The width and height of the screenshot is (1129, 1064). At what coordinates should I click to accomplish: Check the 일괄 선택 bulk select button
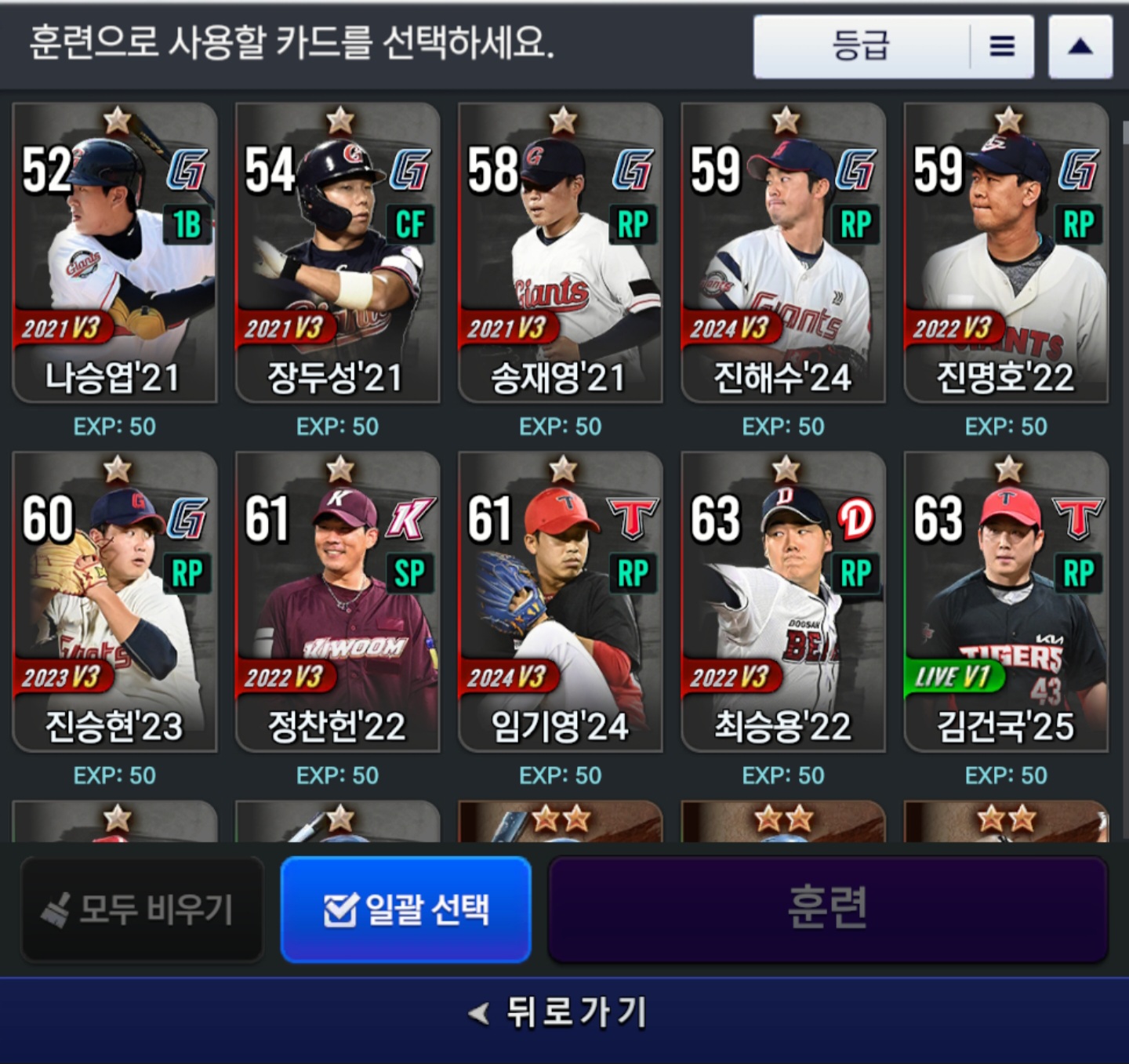(x=406, y=910)
